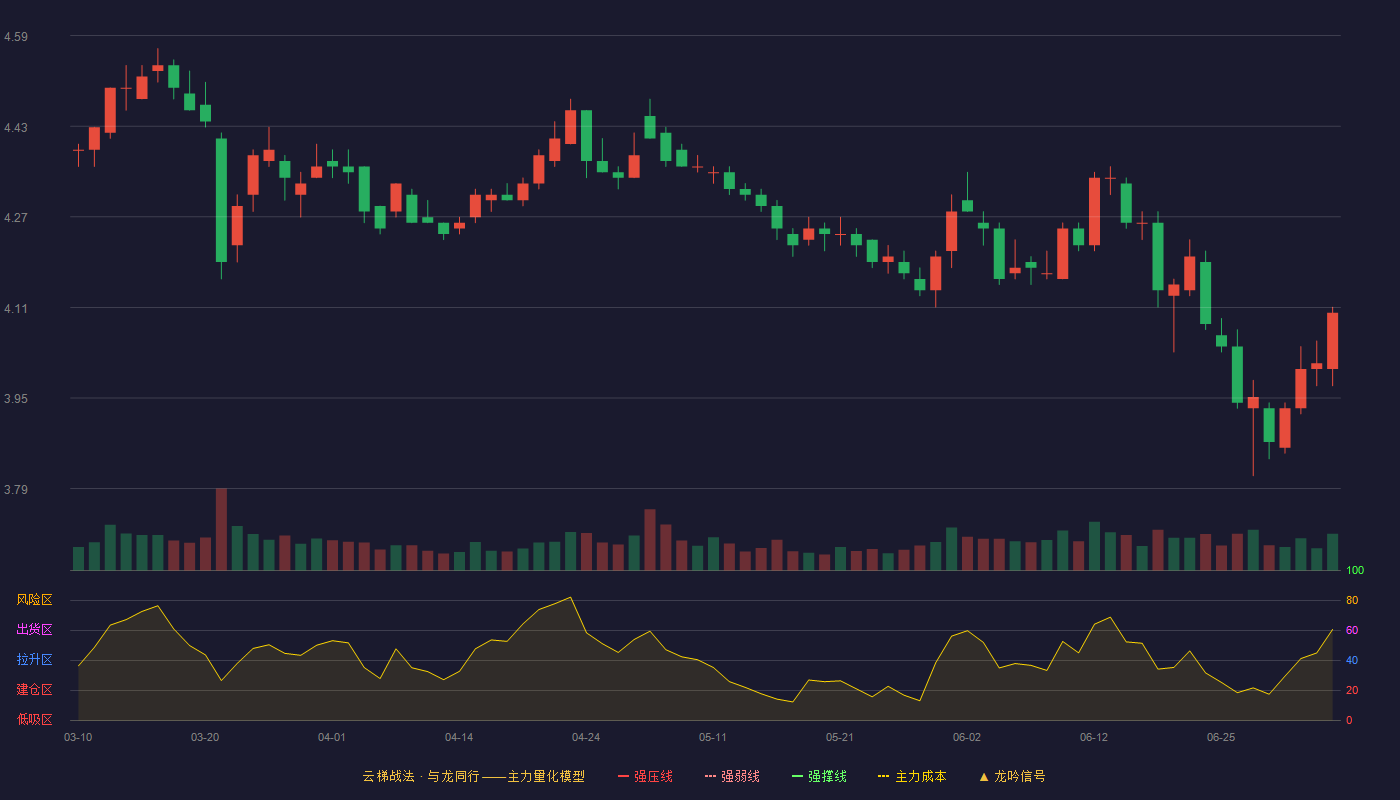
Task: Click the 风险区 zone label
Action: pos(34,600)
